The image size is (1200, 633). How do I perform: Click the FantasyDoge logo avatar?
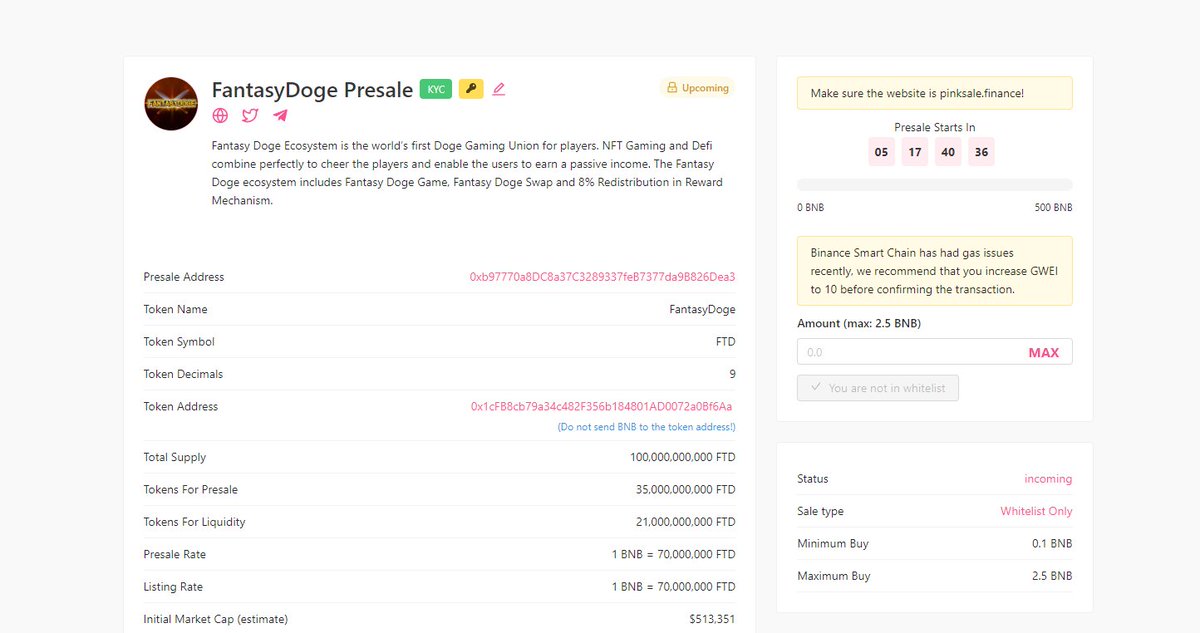pos(171,103)
